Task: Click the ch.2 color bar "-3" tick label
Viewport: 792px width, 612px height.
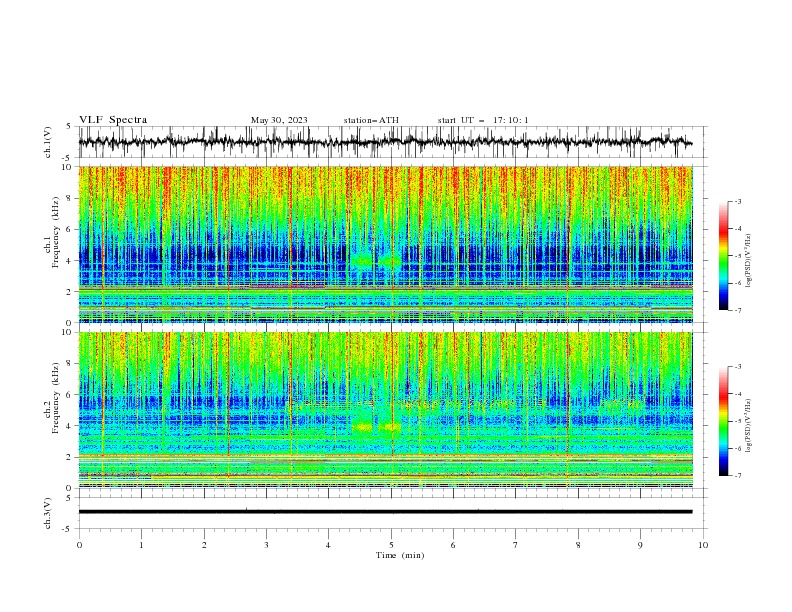Action: [x=737, y=367]
